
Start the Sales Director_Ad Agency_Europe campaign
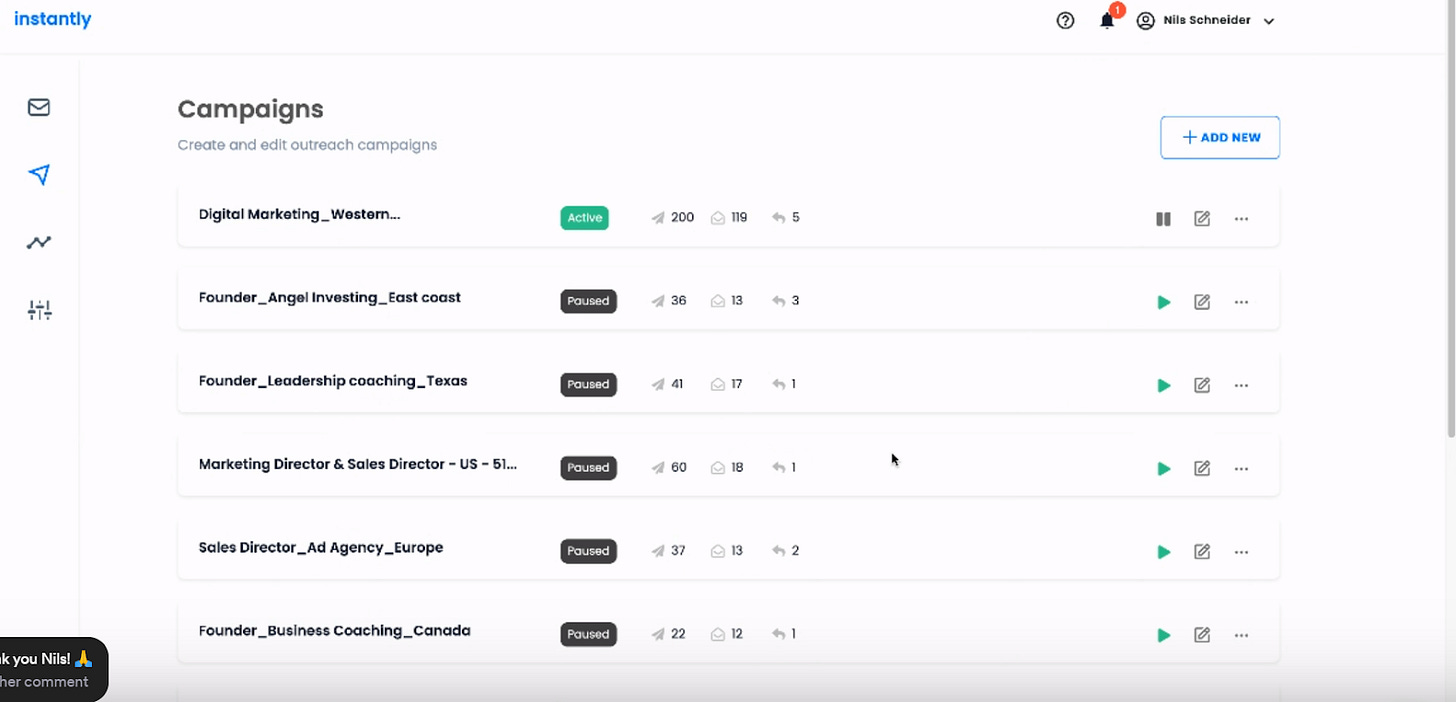[x=1163, y=552]
